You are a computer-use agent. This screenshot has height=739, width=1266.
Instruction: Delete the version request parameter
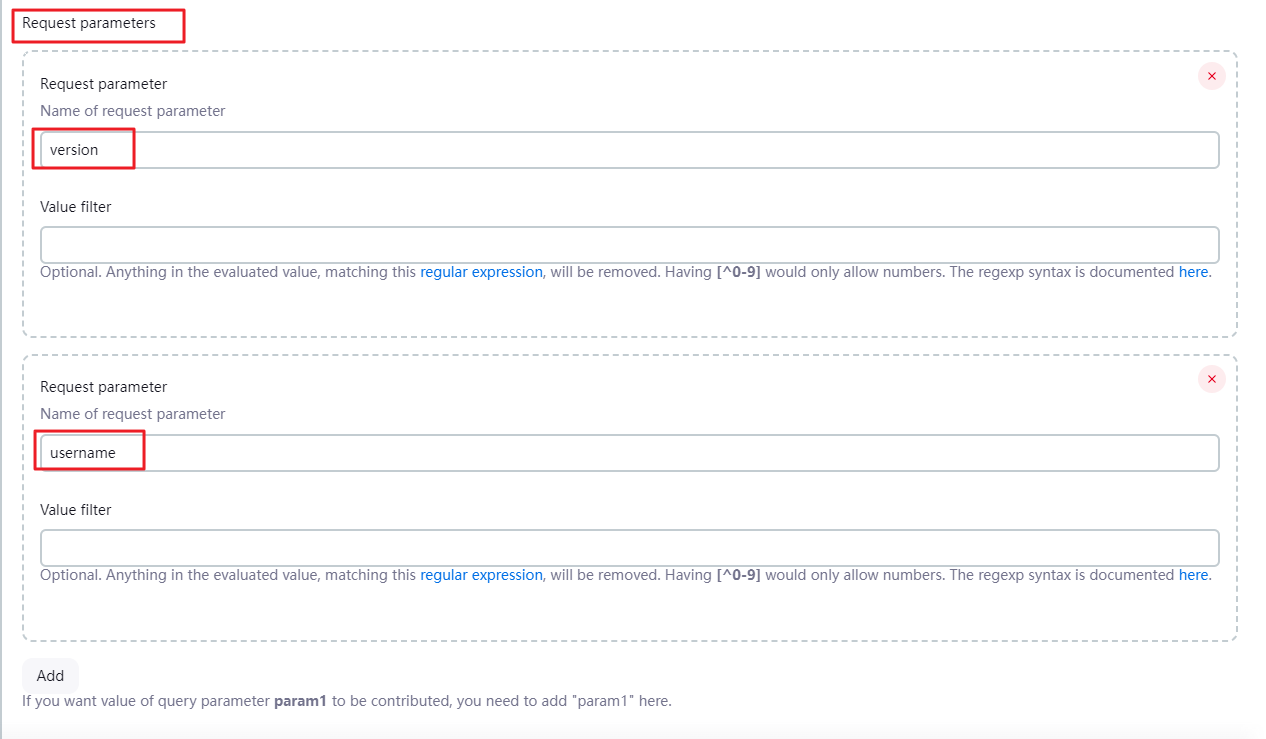(1211, 76)
